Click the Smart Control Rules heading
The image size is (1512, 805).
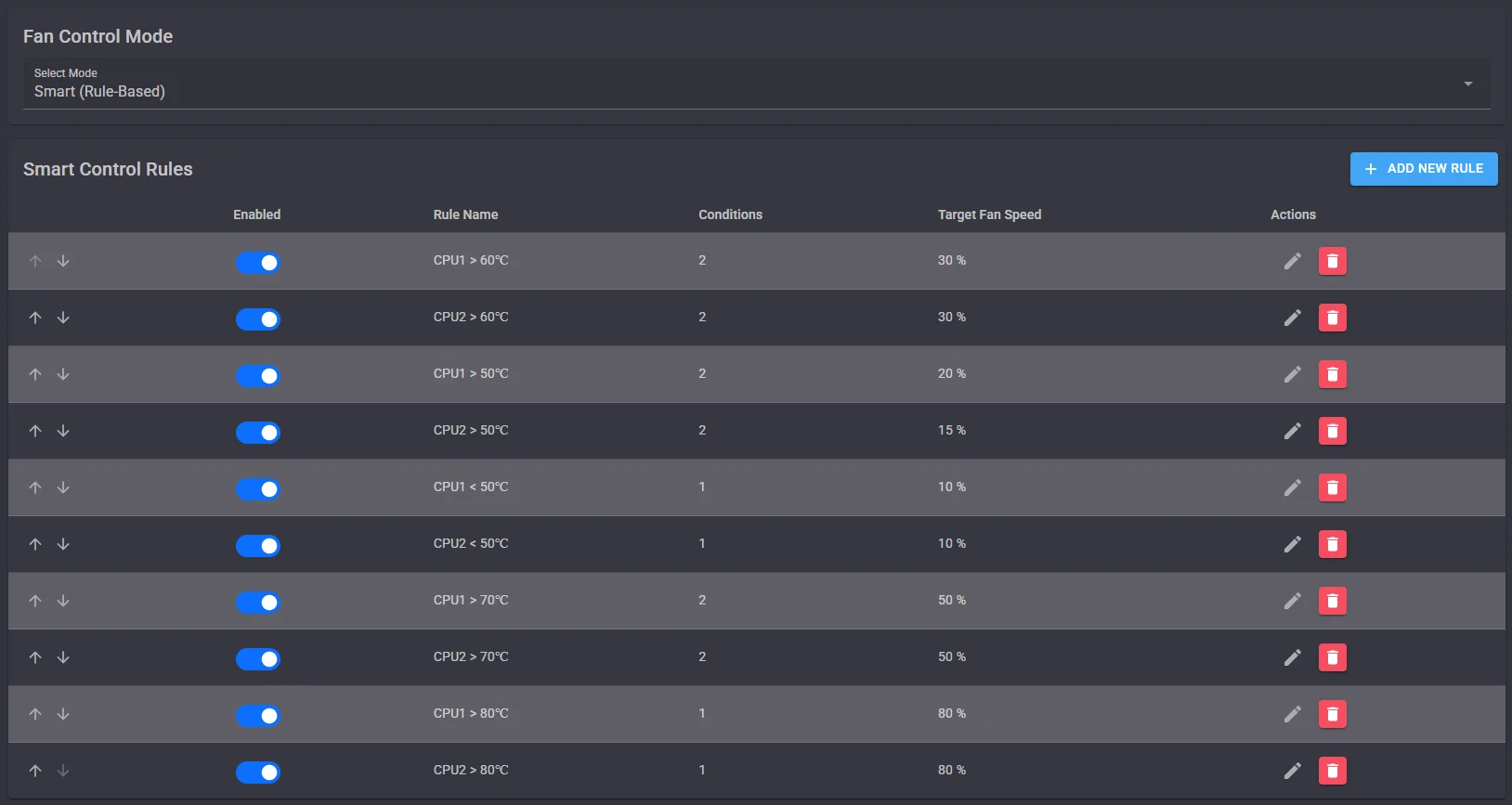click(x=108, y=169)
